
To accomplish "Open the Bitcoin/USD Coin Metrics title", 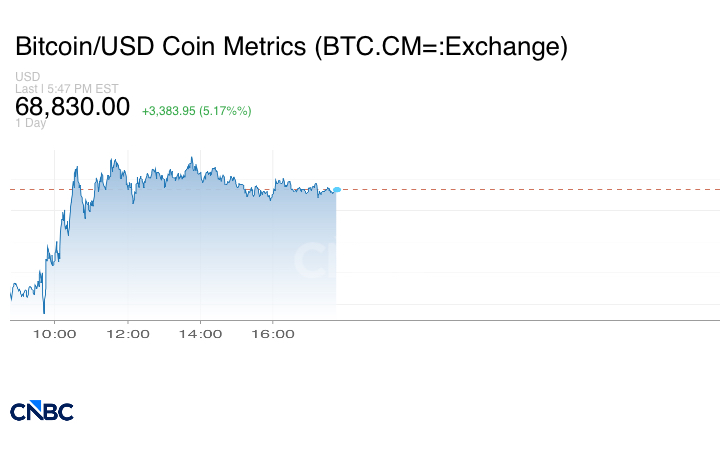I will [291, 47].
